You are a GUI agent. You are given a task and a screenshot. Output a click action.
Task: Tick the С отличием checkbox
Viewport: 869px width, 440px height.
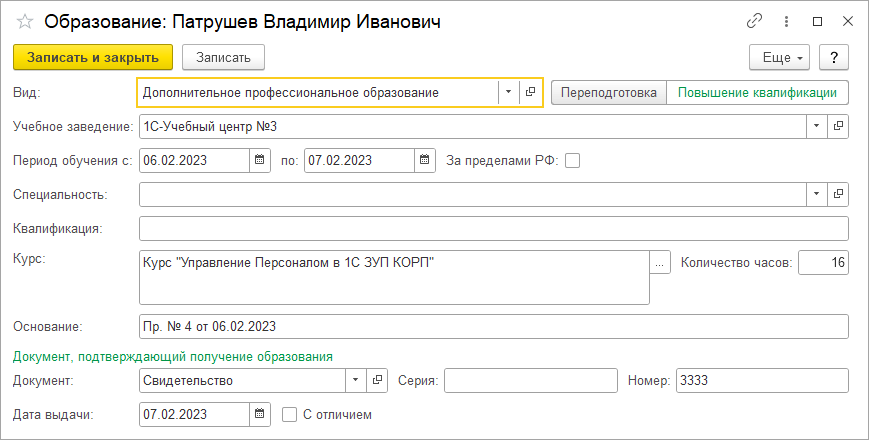pos(289,415)
